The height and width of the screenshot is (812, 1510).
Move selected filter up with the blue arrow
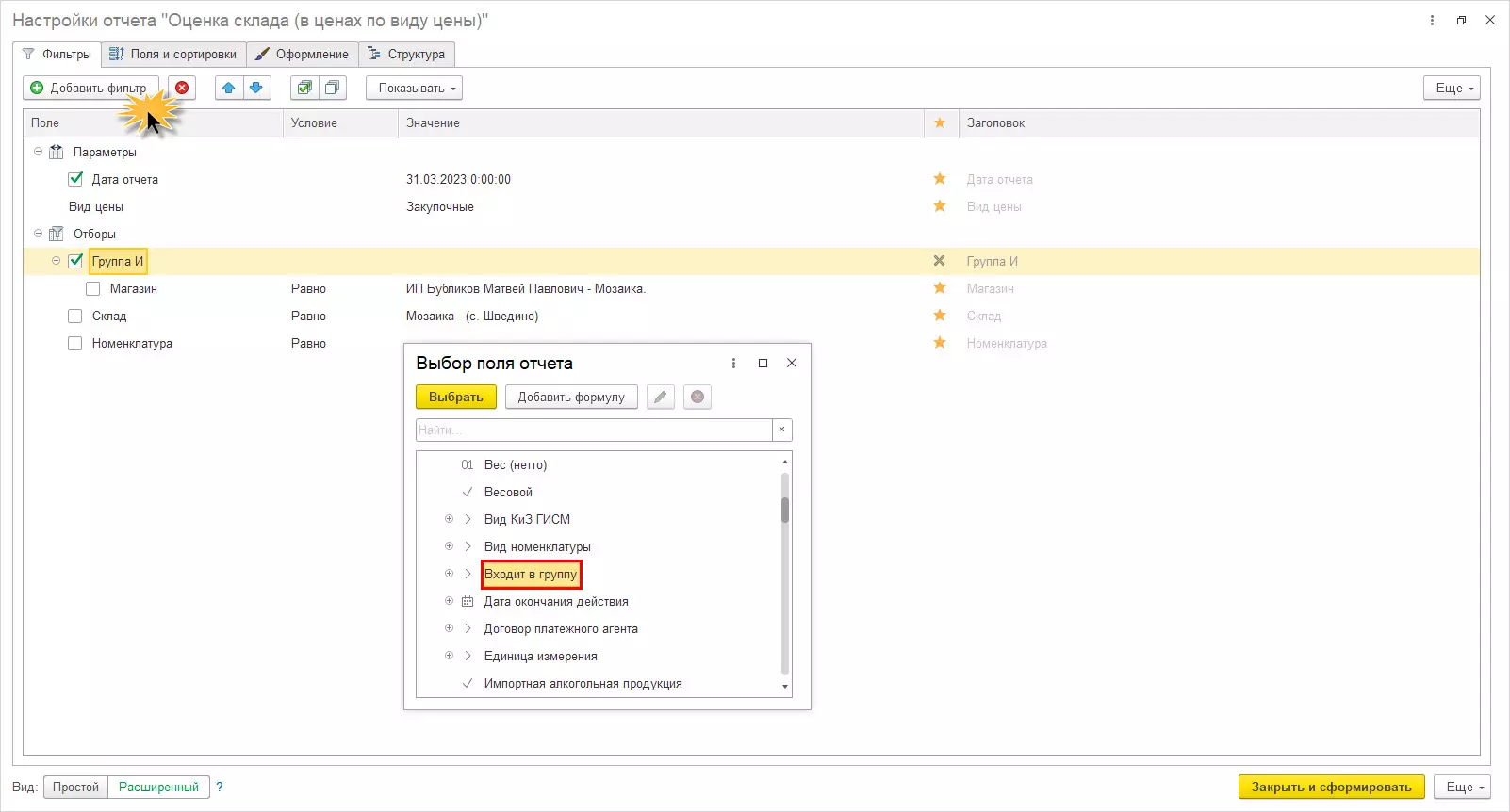point(228,88)
